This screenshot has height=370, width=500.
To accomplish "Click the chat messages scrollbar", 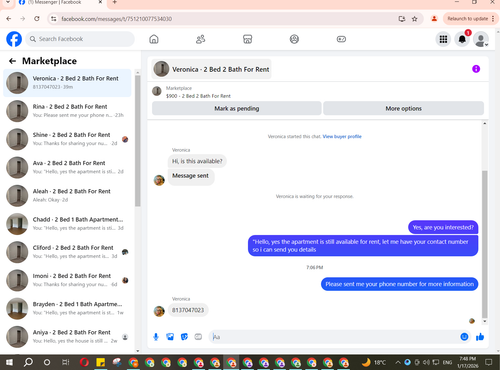I will tap(485, 243).
